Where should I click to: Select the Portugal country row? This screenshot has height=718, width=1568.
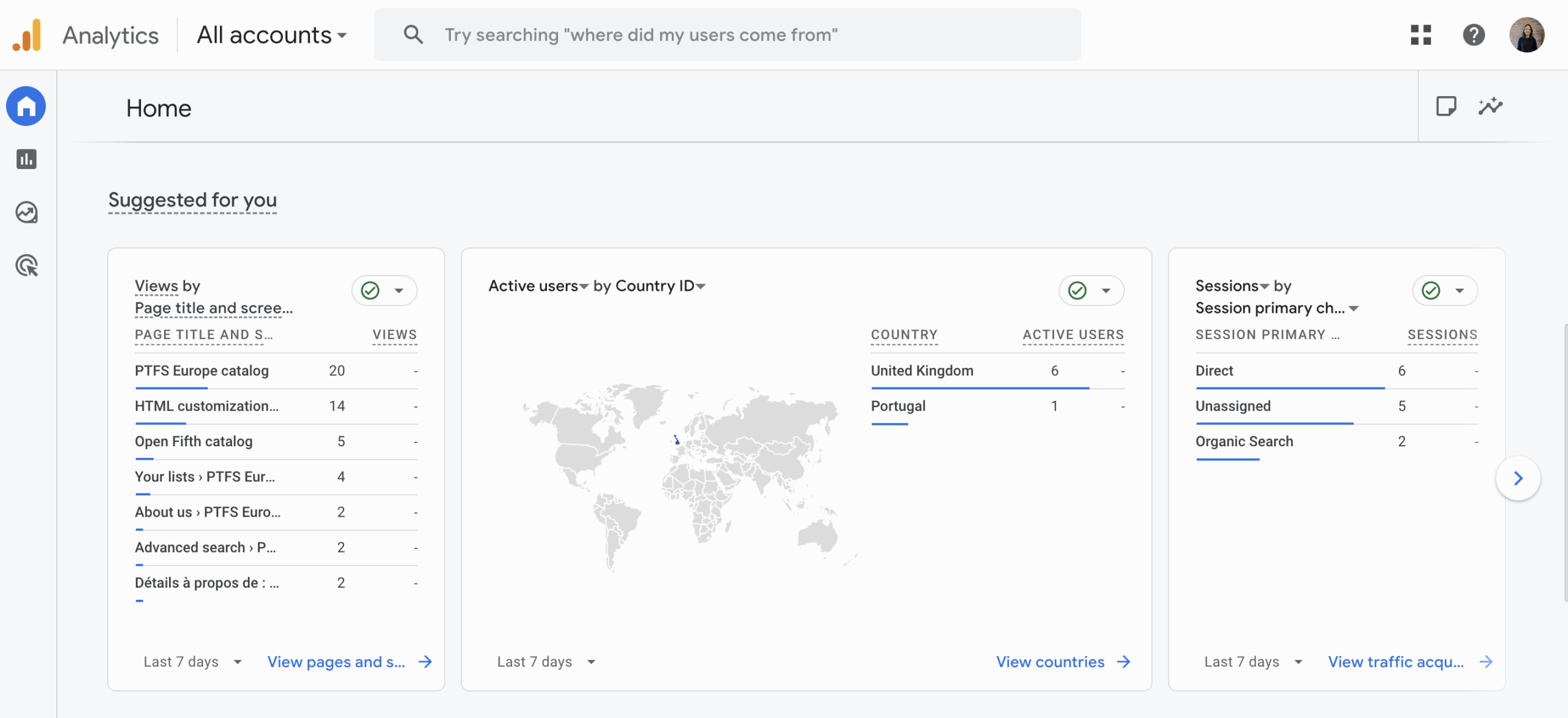pos(998,406)
